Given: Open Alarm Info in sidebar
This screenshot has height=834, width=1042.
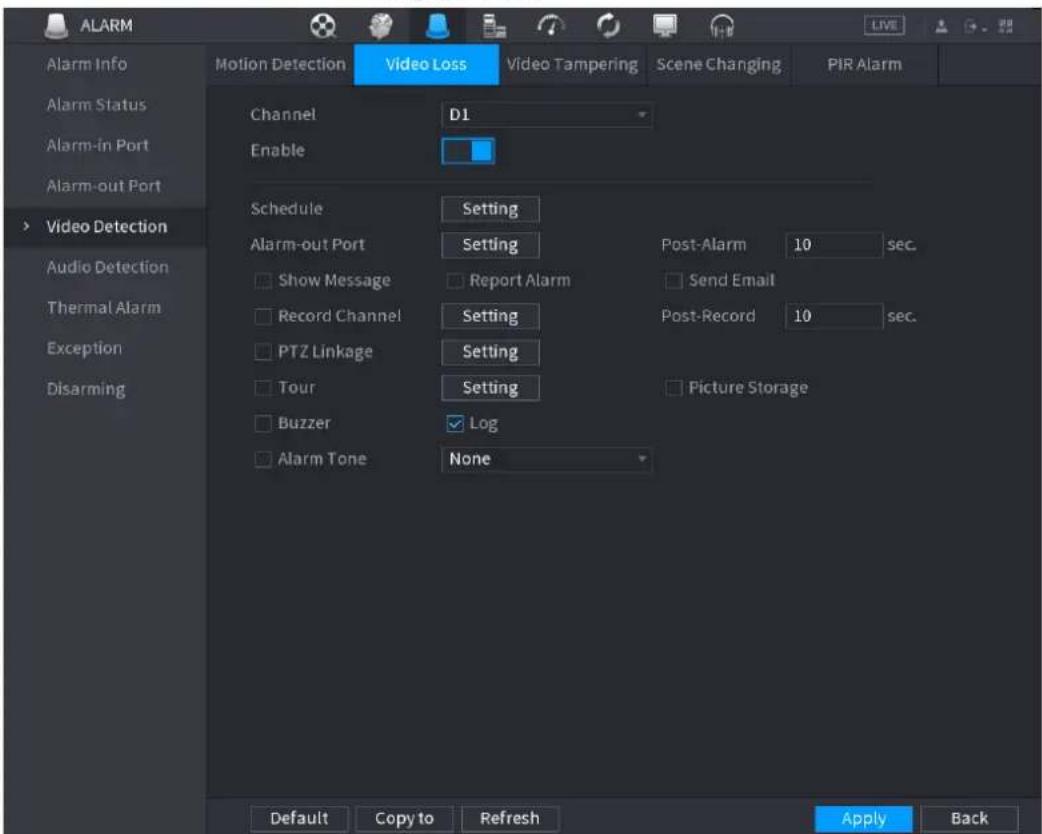Looking at the screenshot, I should [86, 64].
